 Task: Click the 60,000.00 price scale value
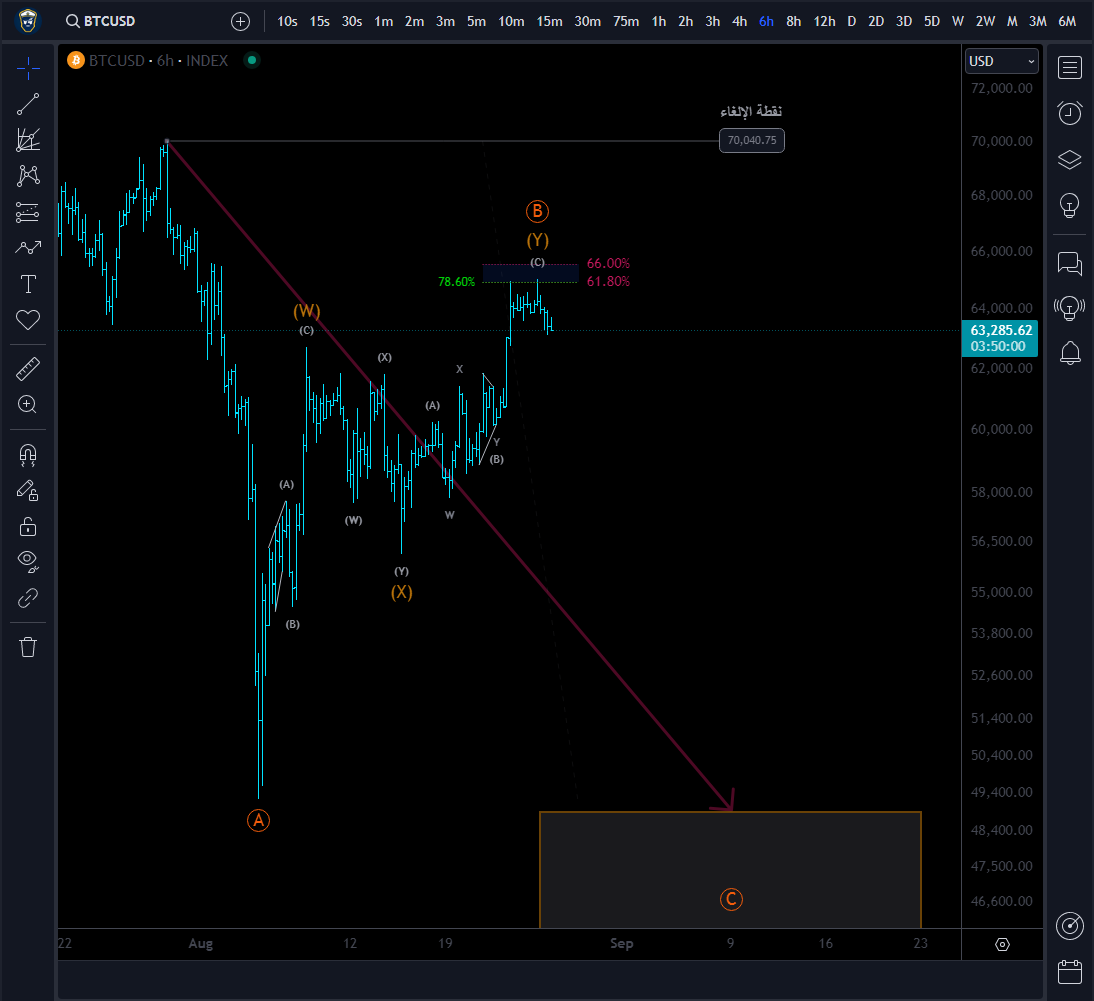tap(1001, 429)
